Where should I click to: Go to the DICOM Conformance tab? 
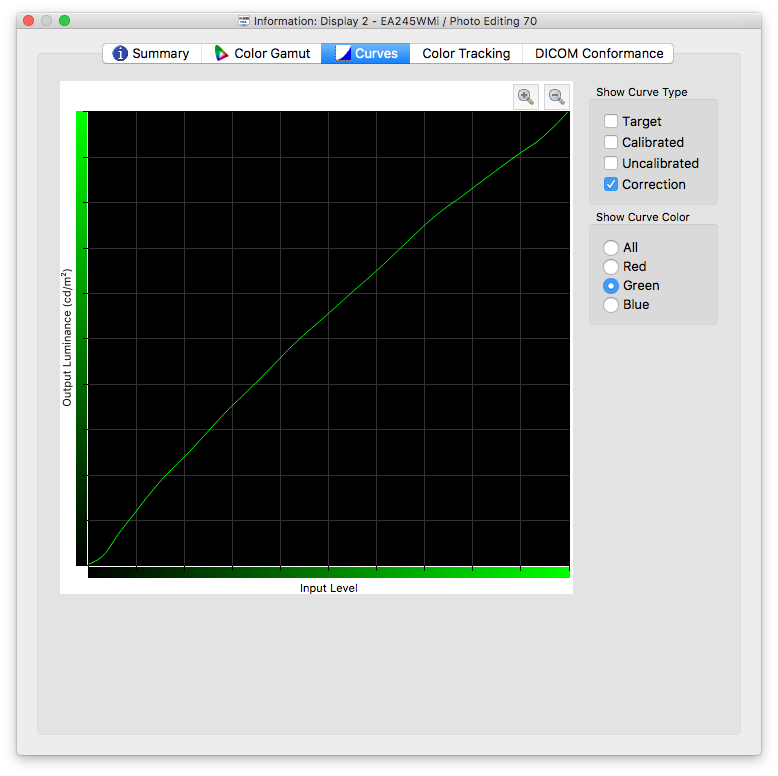click(x=598, y=53)
